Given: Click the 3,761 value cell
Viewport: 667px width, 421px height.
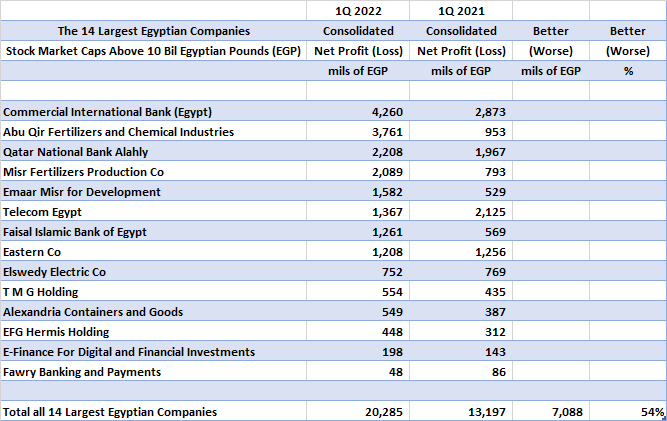Looking at the screenshot, I should [x=358, y=131].
